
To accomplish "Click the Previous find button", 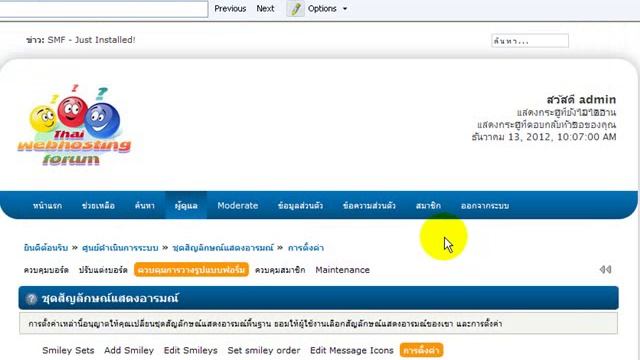I will (230, 9).
